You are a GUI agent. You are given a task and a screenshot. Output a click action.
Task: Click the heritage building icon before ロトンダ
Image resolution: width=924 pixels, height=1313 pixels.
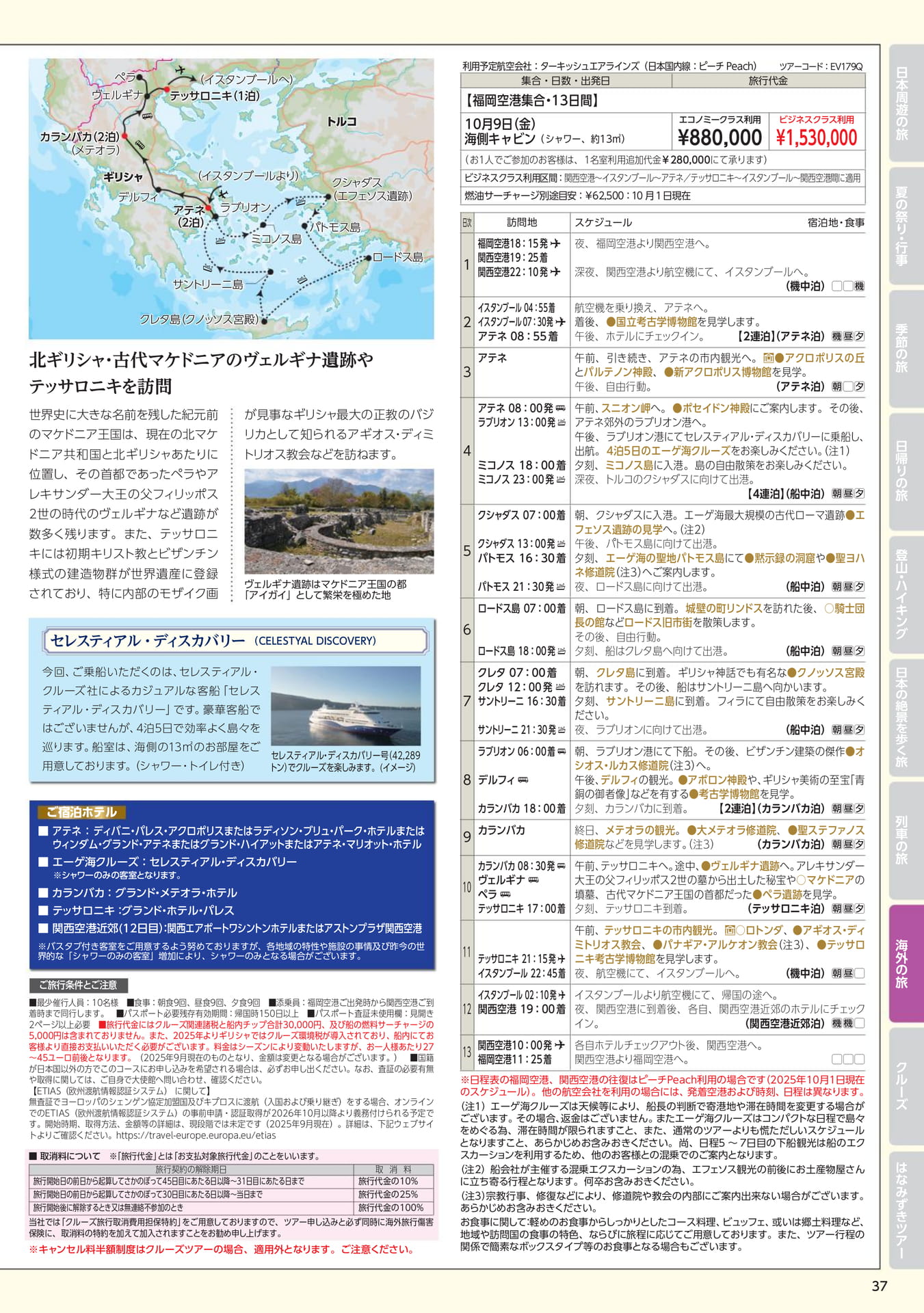coord(730,930)
